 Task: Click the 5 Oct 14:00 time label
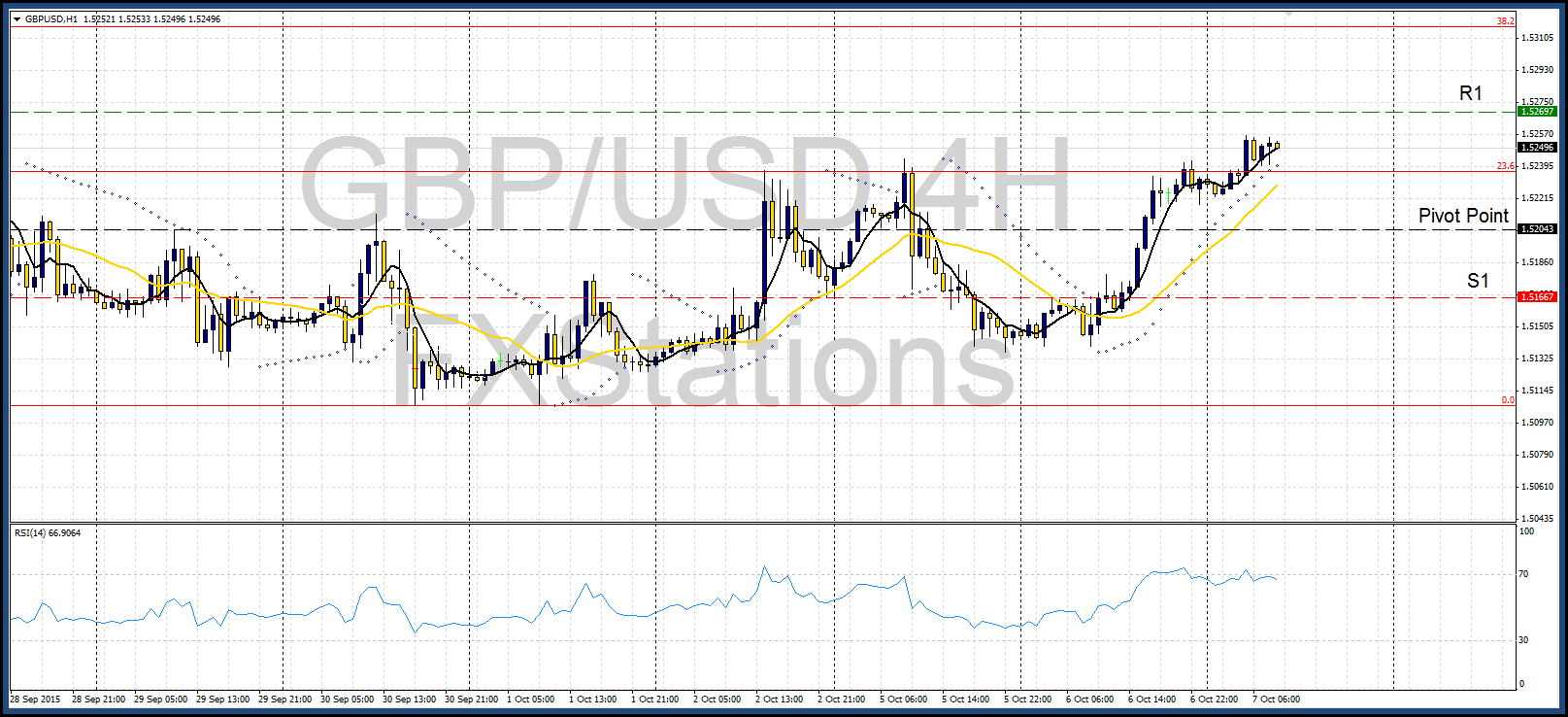tap(966, 700)
